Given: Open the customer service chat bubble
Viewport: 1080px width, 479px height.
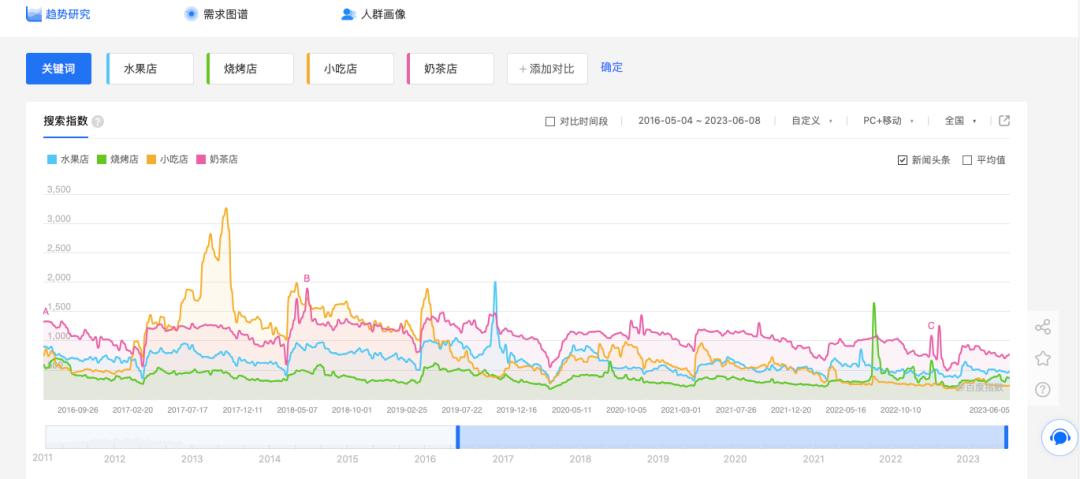Looking at the screenshot, I should coord(1060,437).
